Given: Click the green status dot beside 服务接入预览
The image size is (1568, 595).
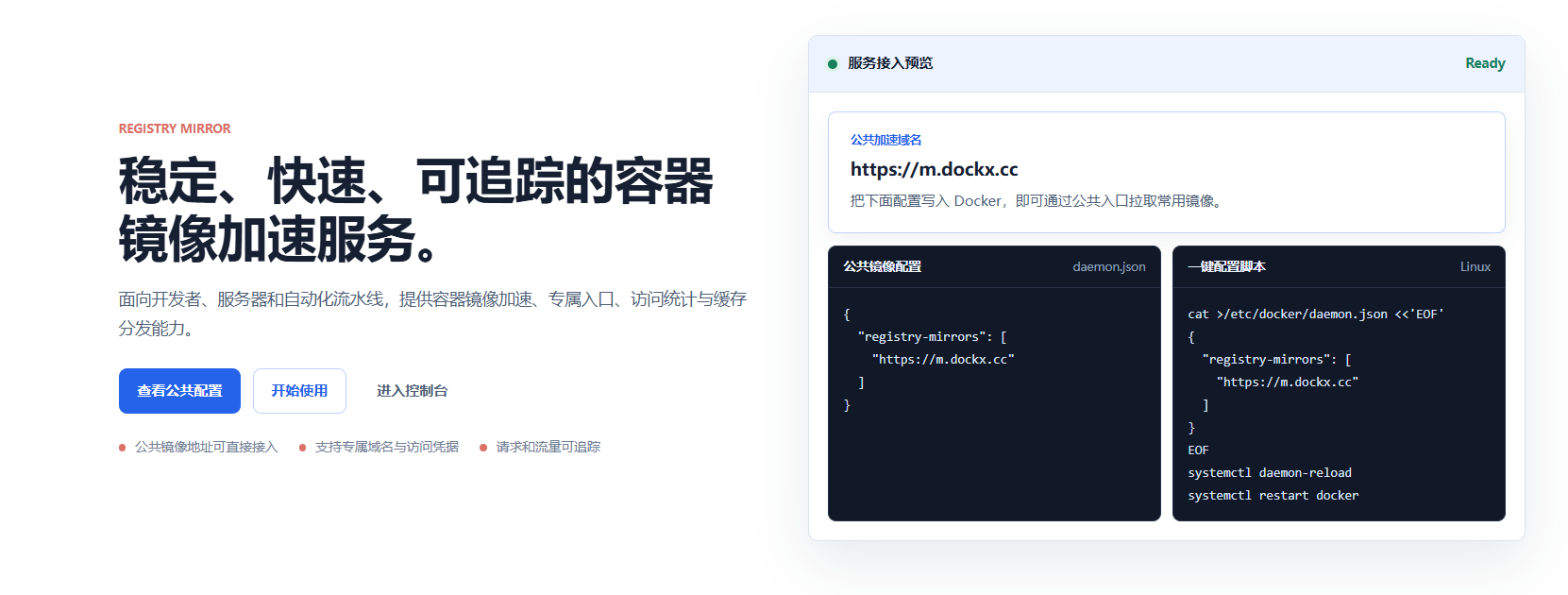Looking at the screenshot, I should (833, 64).
